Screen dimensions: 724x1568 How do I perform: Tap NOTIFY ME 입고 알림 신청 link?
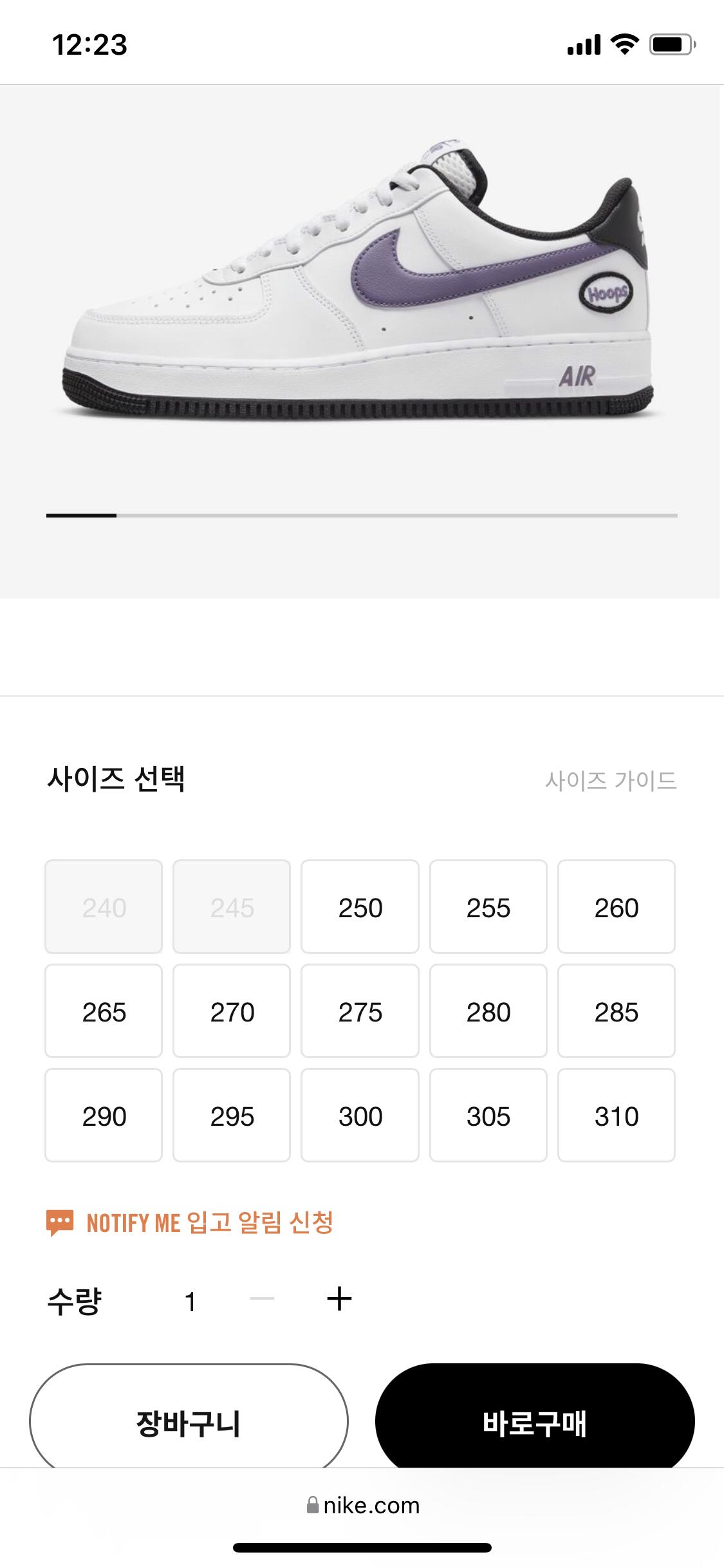[210, 1222]
